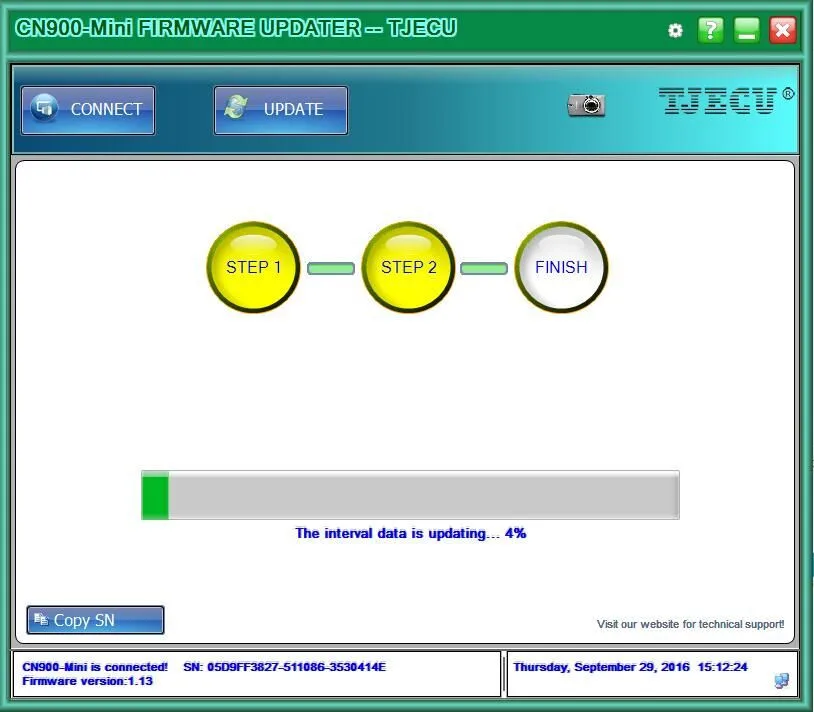Close the firmware updater window
This screenshot has width=814, height=712.
(783, 30)
